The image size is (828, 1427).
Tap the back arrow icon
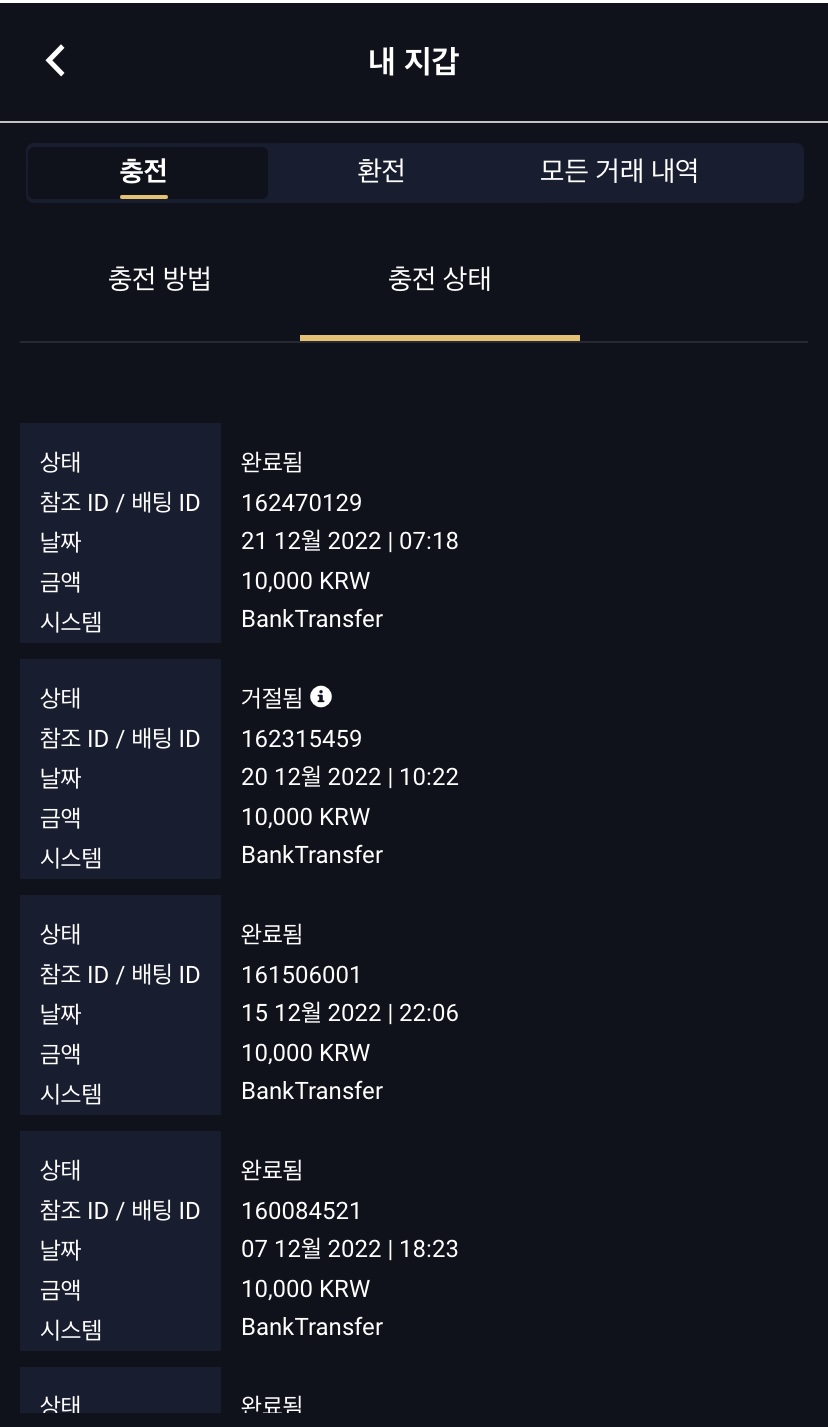pos(56,61)
